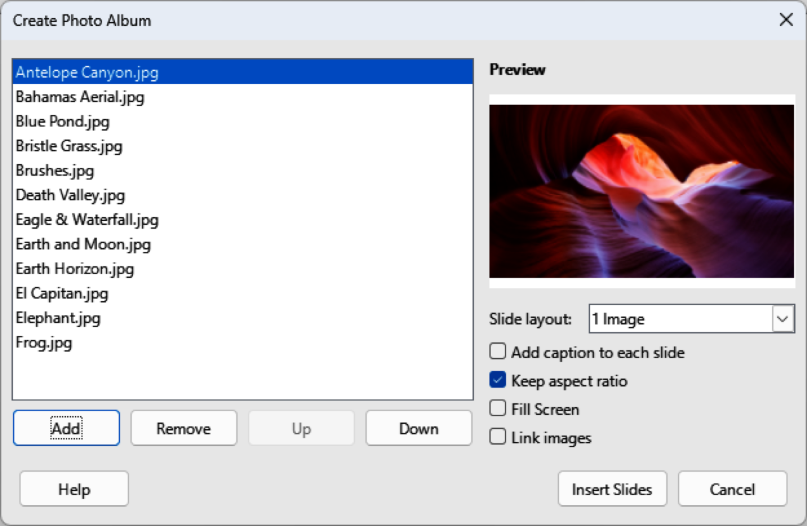The width and height of the screenshot is (807, 526).
Task: Open the Slide layout dropdown arrow
Action: tap(782, 319)
